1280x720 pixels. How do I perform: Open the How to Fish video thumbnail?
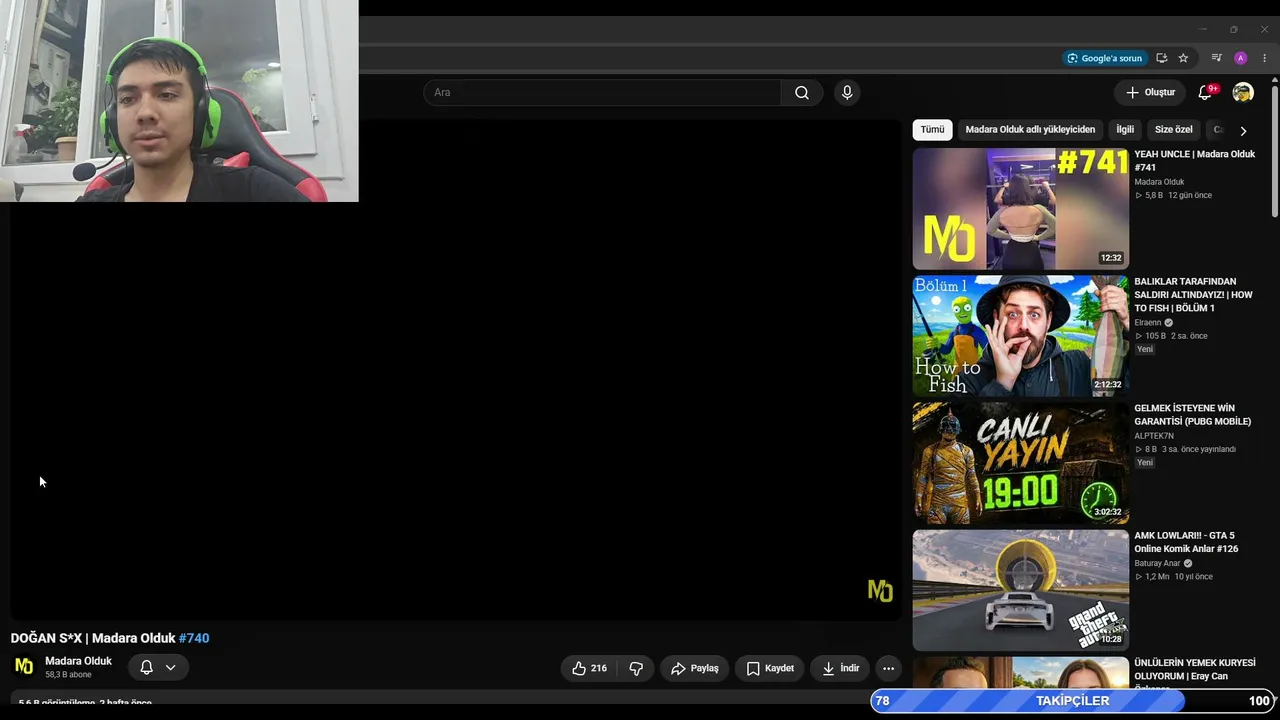coord(1020,336)
